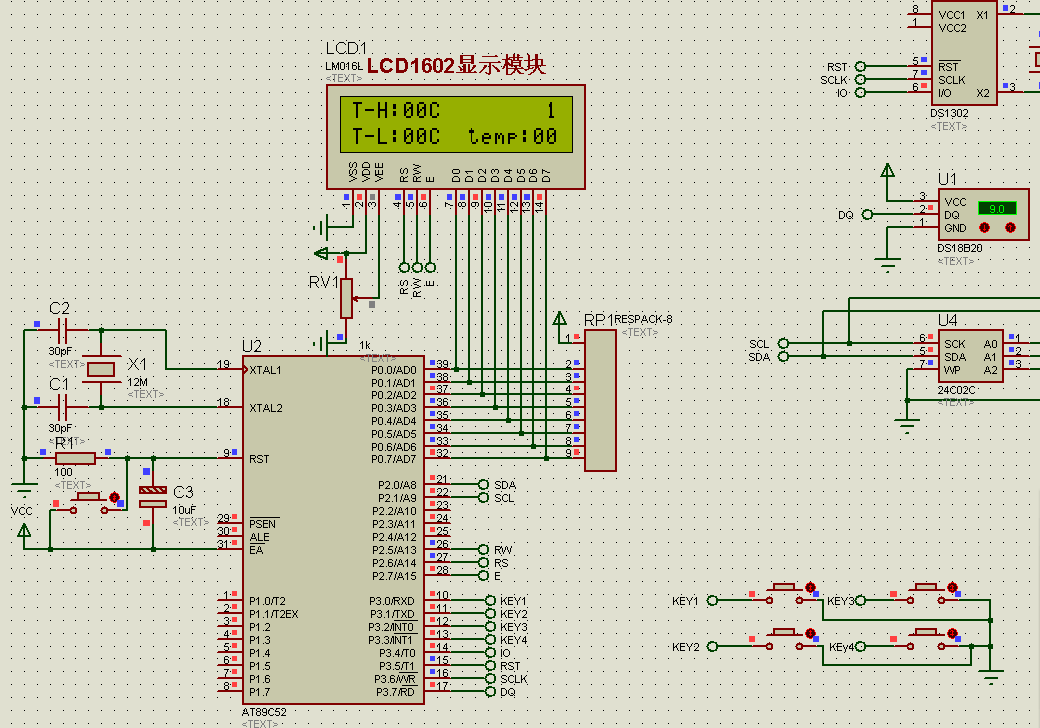Select the RV1 potentiometer symbol

tap(346, 298)
